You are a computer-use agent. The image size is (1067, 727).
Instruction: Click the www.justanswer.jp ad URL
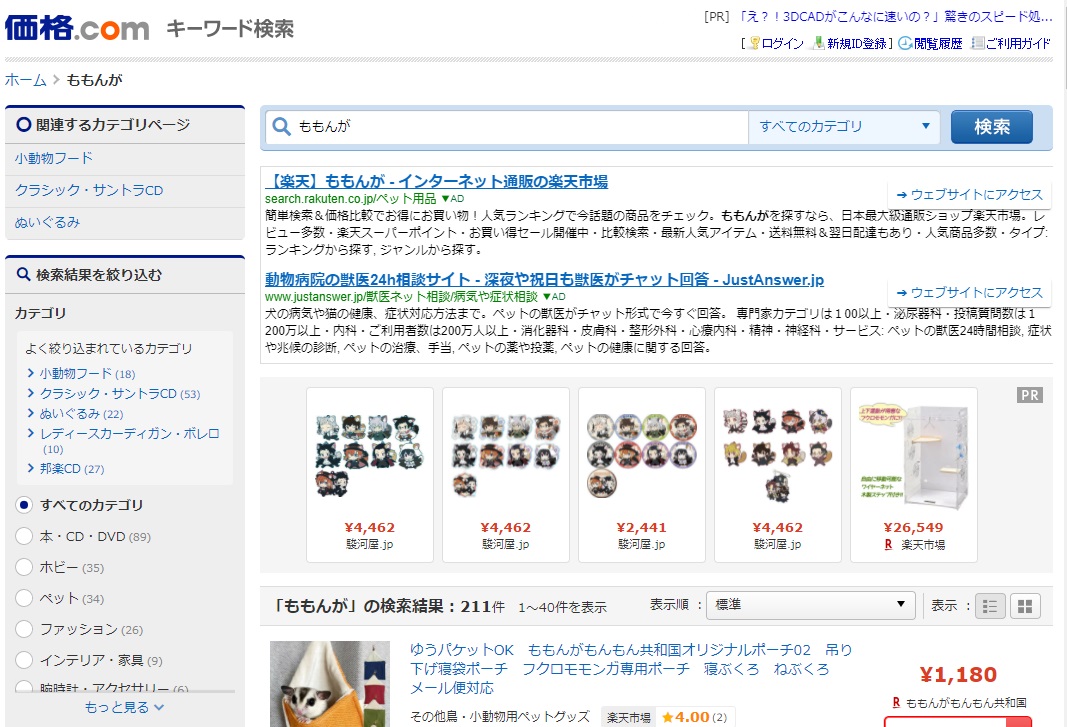click(401, 297)
